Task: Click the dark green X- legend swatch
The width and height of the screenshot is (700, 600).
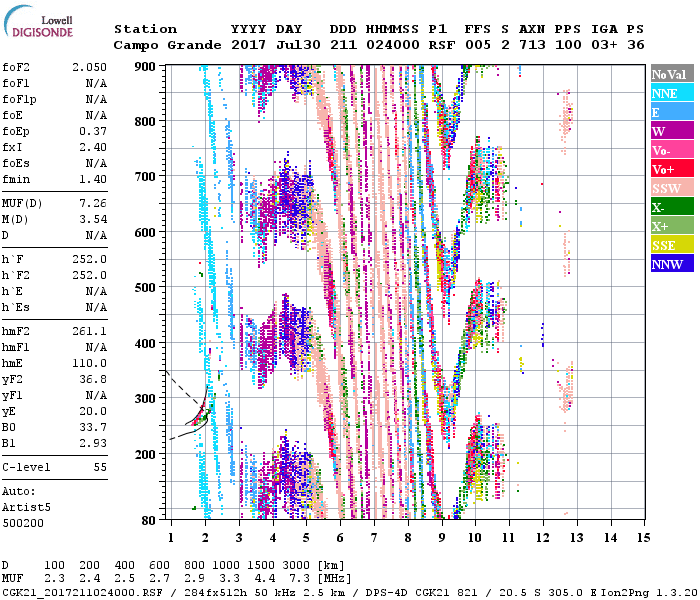Action: (671, 207)
